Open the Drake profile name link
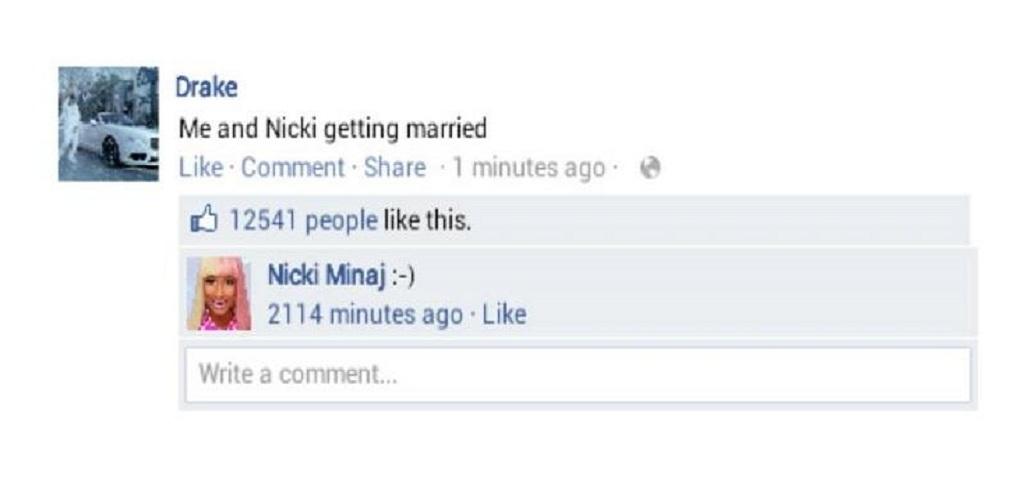 (206, 87)
